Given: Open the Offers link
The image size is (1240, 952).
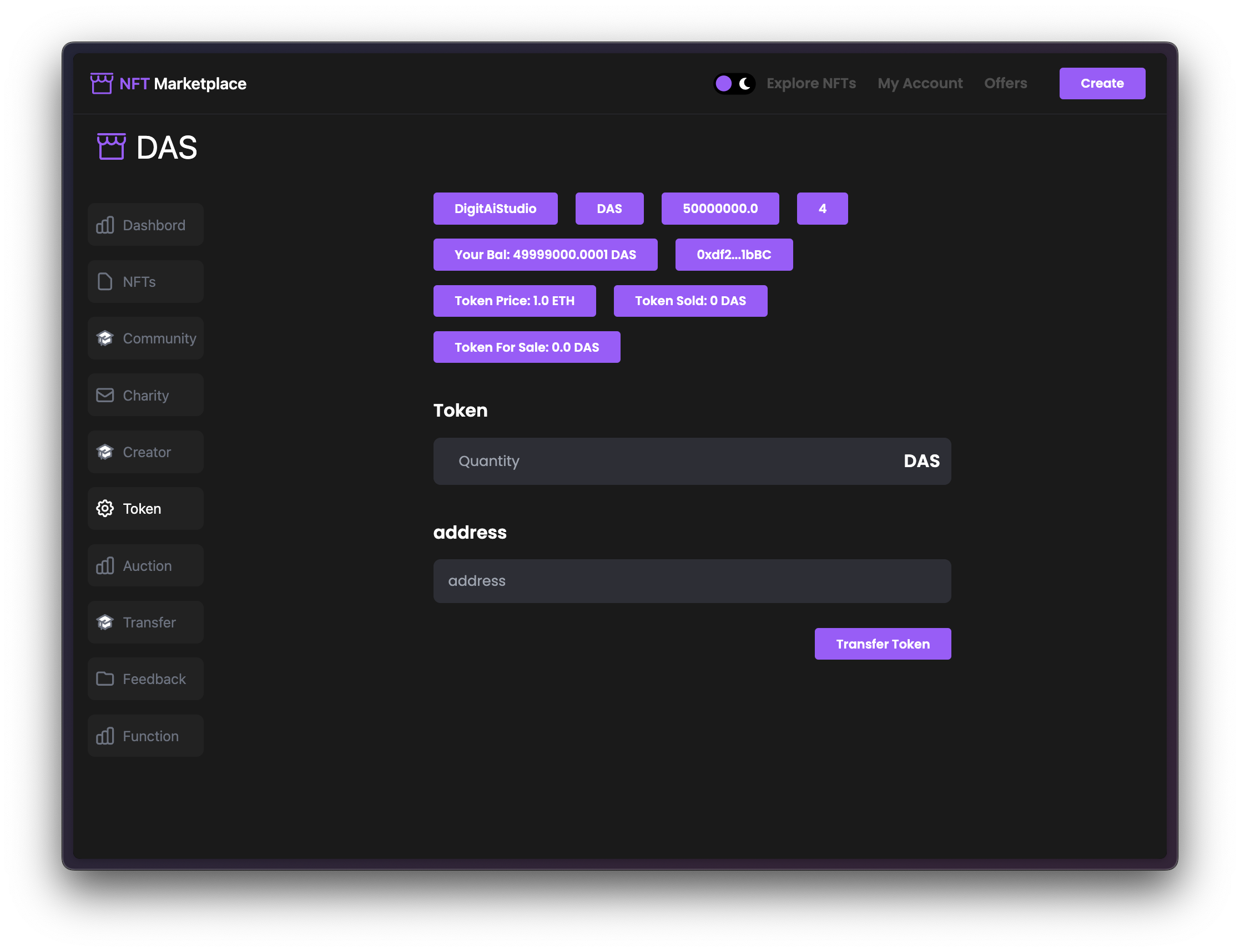Looking at the screenshot, I should pos(1005,83).
